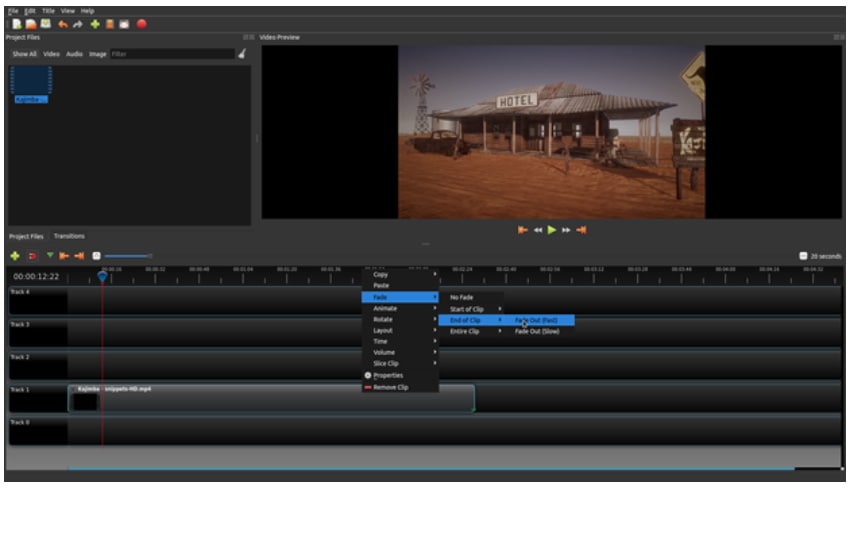Show All project files filter
The image size is (852, 538).
click(24, 54)
